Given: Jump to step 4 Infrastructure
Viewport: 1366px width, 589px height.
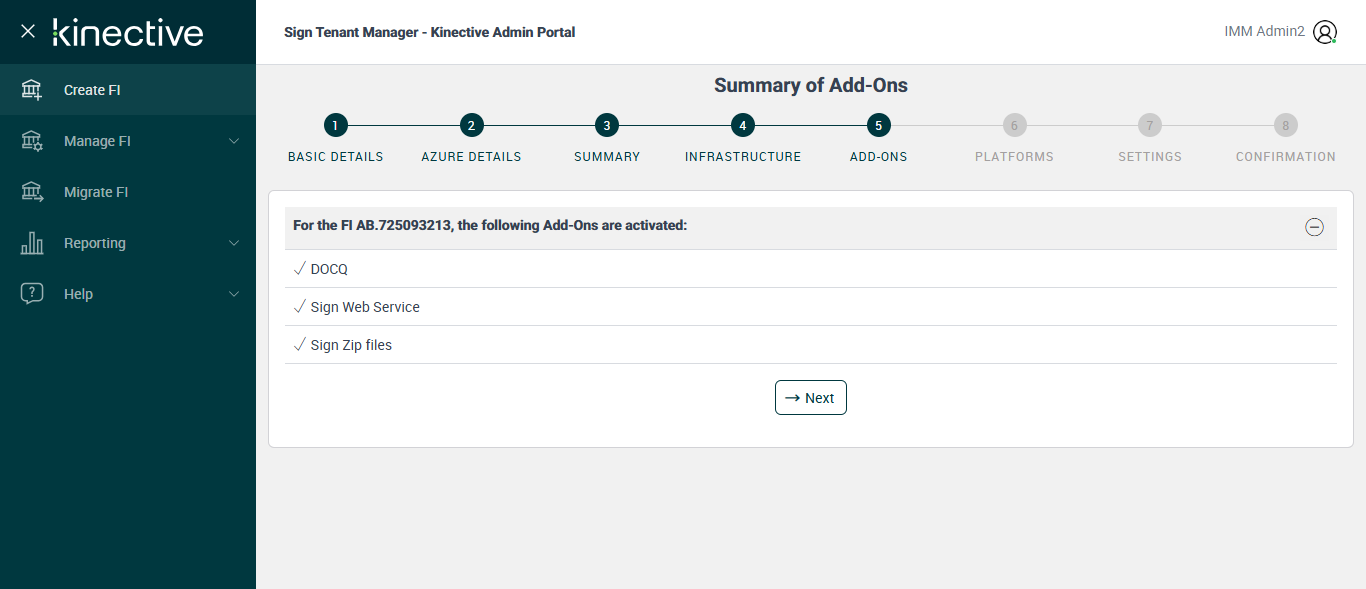Looking at the screenshot, I should pyautogui.click(x=742, y=126).
